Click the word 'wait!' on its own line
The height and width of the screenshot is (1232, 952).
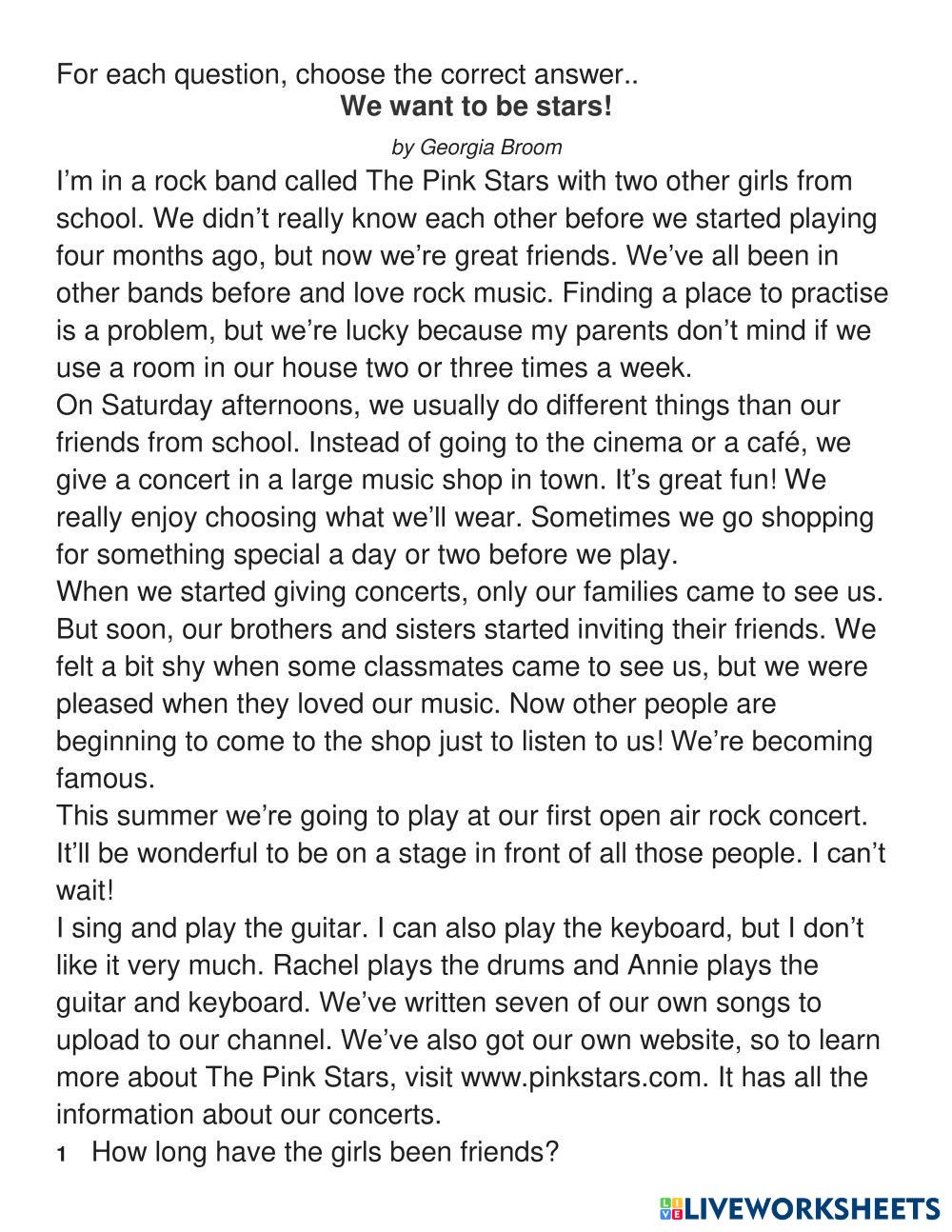tap(85, 891)
